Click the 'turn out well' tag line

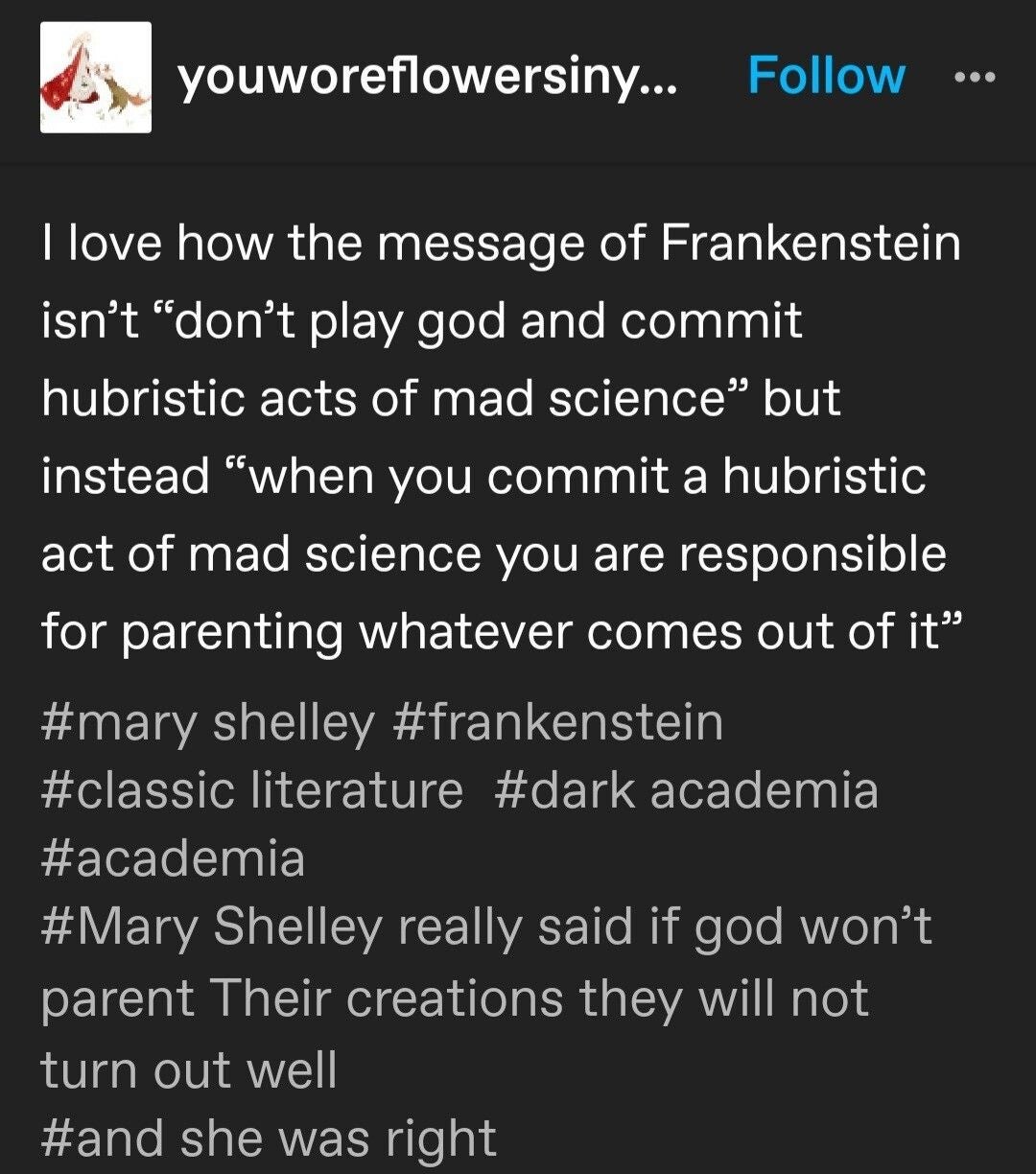(x=189, y=1068)
